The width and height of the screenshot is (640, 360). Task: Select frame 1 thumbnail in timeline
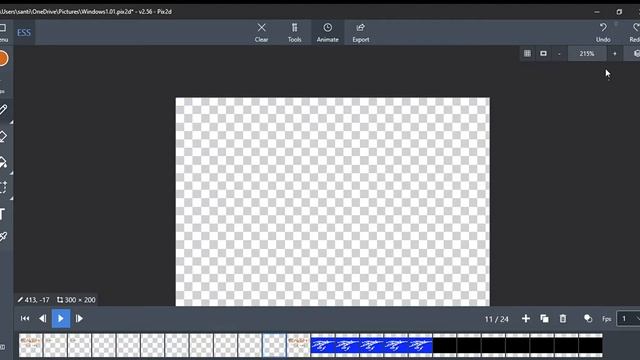tap(31, 345)
